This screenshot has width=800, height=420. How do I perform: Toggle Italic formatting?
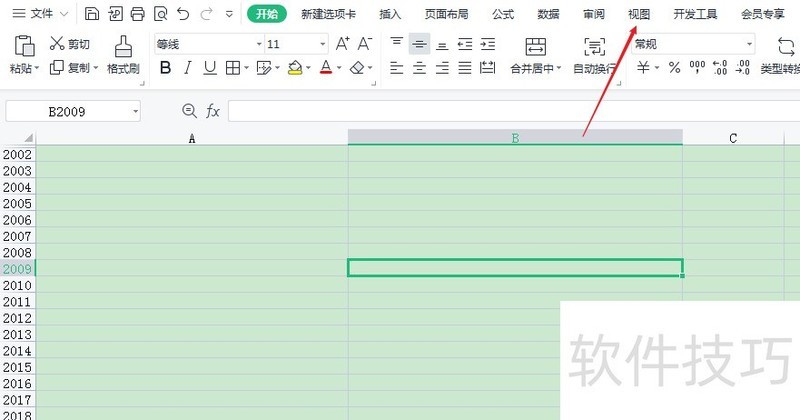(188, 67)
